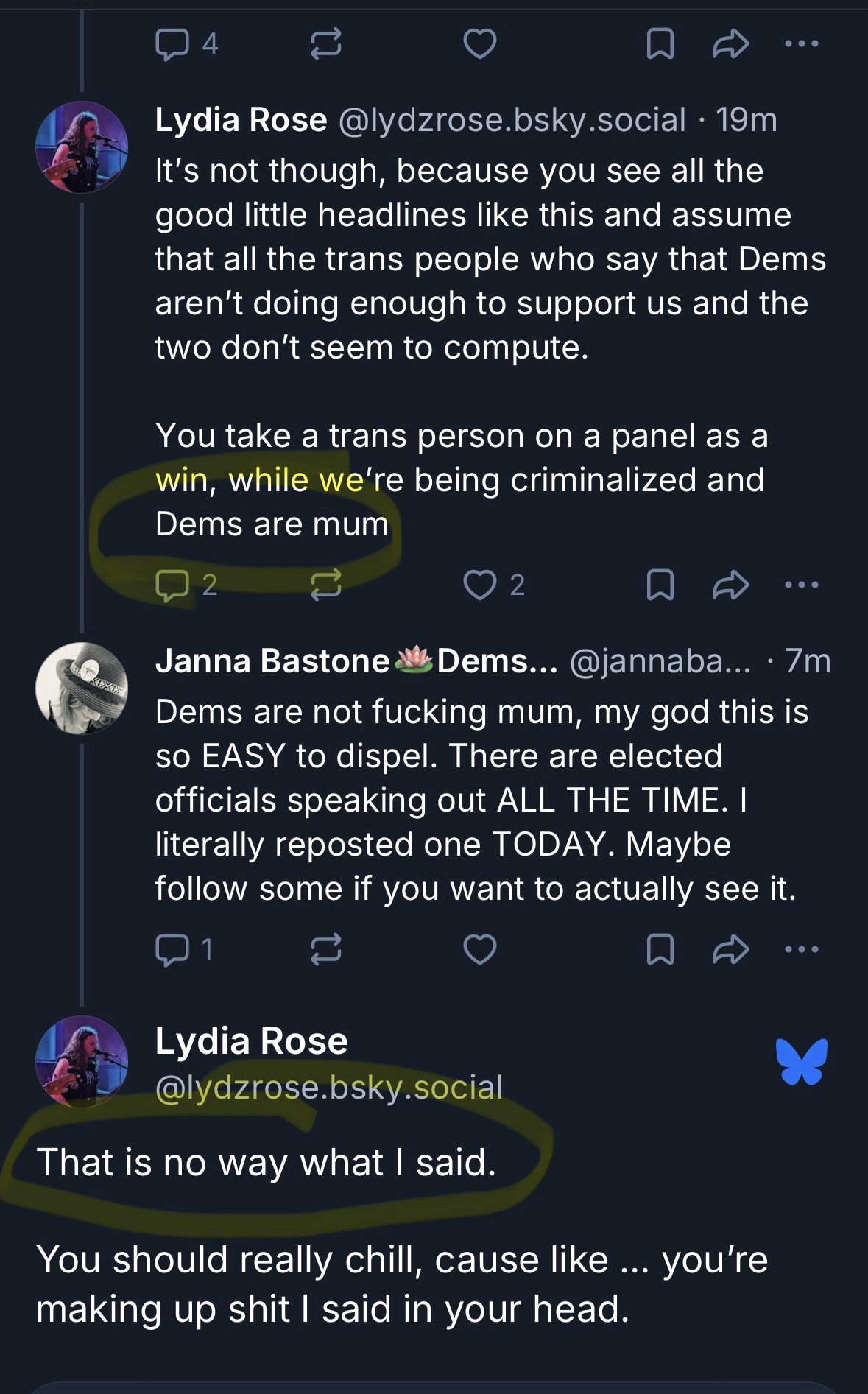Like Janna Bastone's reply post
Viewport: 868px width, 1394px height.
point(479,948)
